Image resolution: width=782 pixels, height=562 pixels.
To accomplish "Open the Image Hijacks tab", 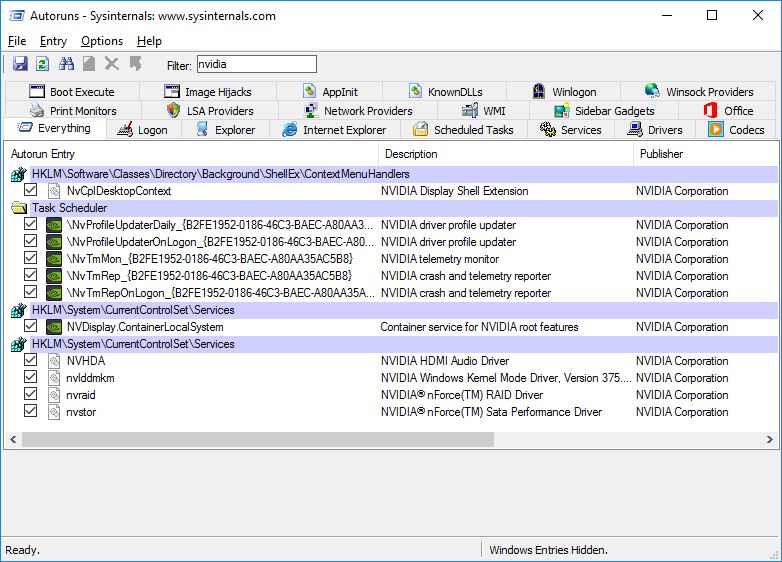I will (x=208, y=92).
